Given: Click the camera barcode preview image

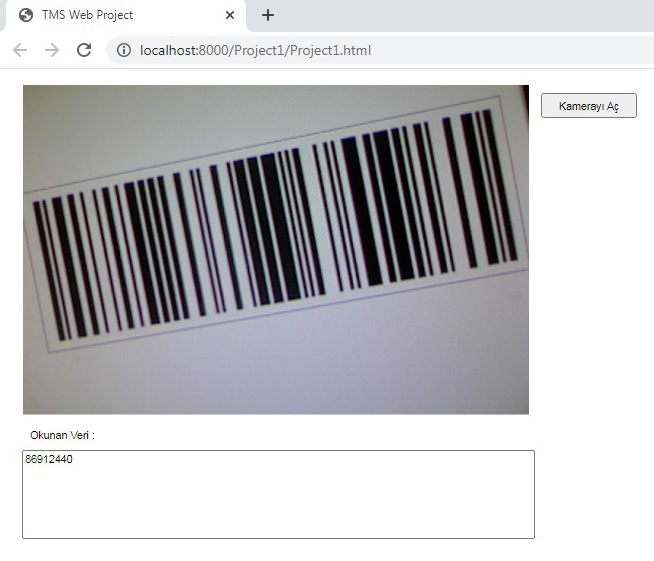Looking at the screenshot, I should (276, 249).
